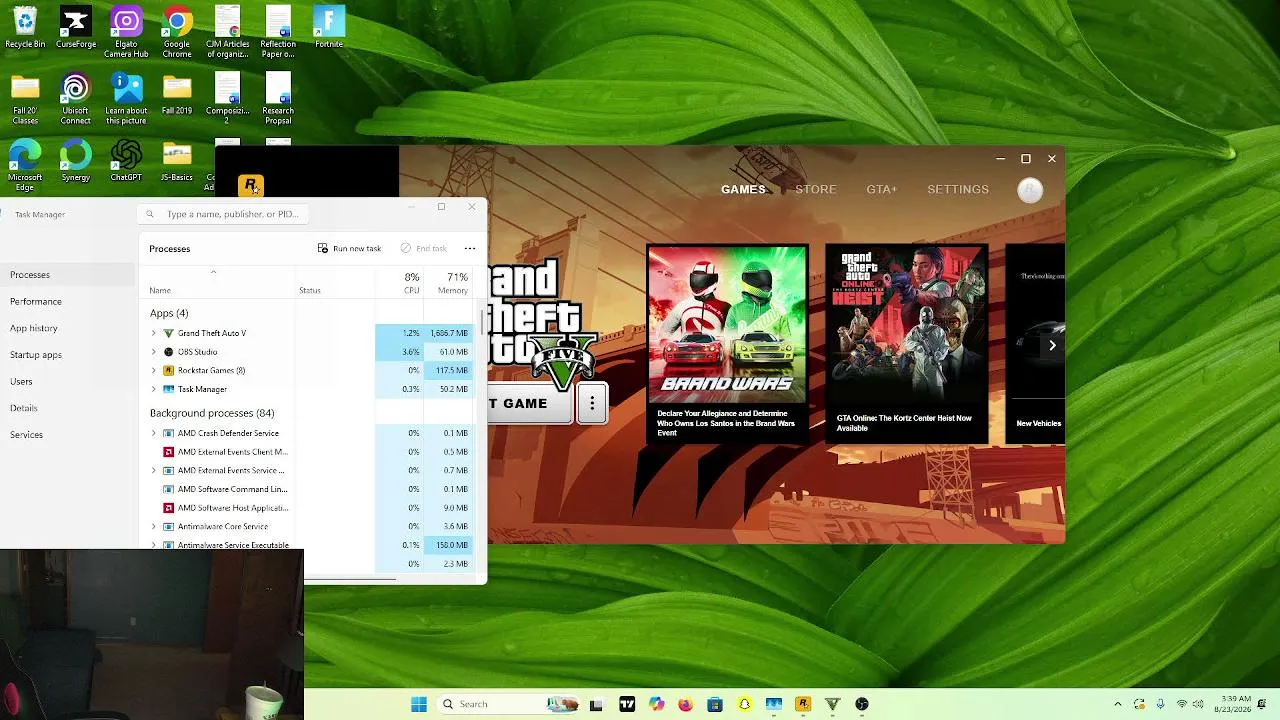The width and height of the screenshot is (1280, 720).
Task: Open game options three-dot menu
Action: click(592, 403)
